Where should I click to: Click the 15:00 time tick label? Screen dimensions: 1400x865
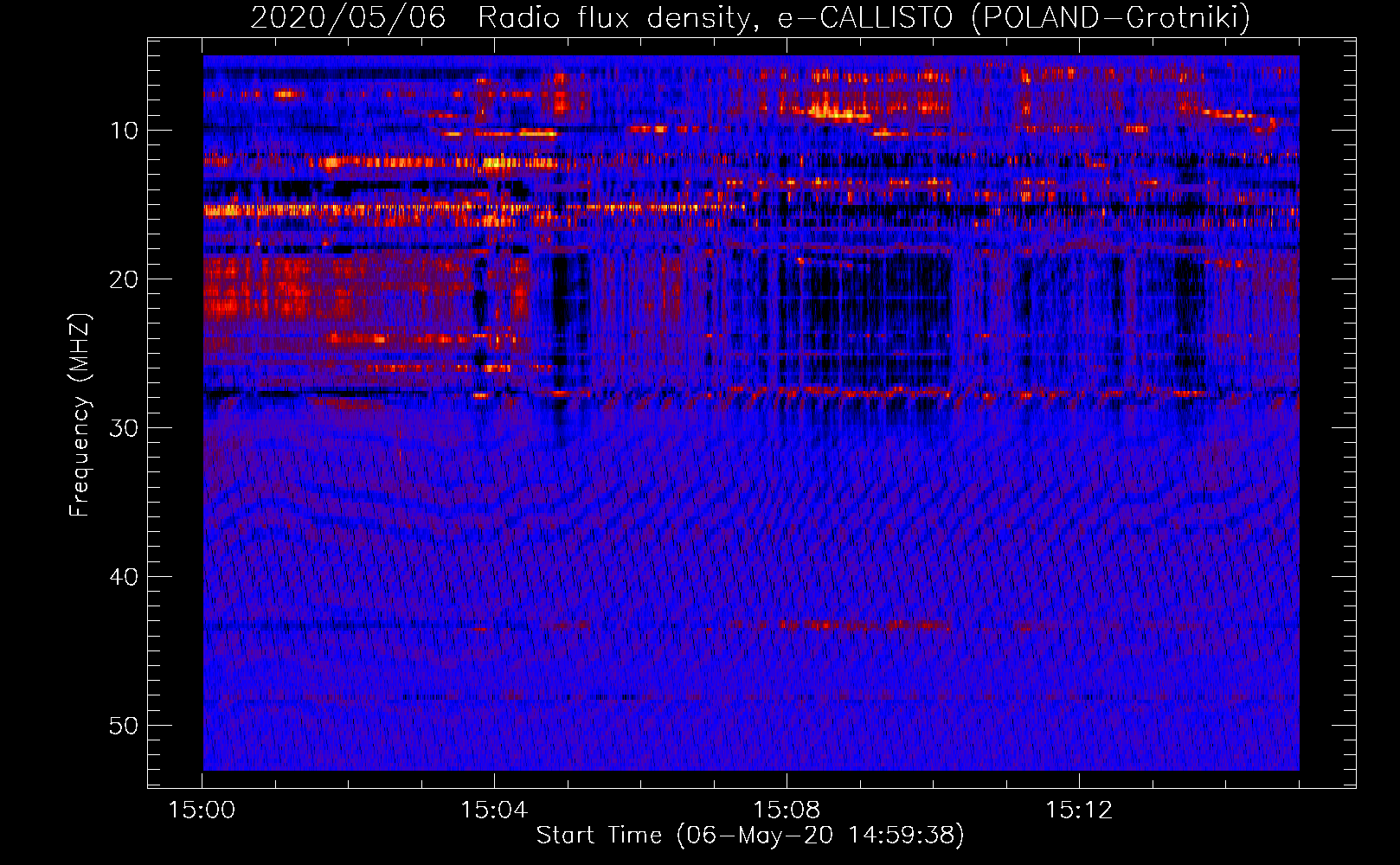click(202, 811)
